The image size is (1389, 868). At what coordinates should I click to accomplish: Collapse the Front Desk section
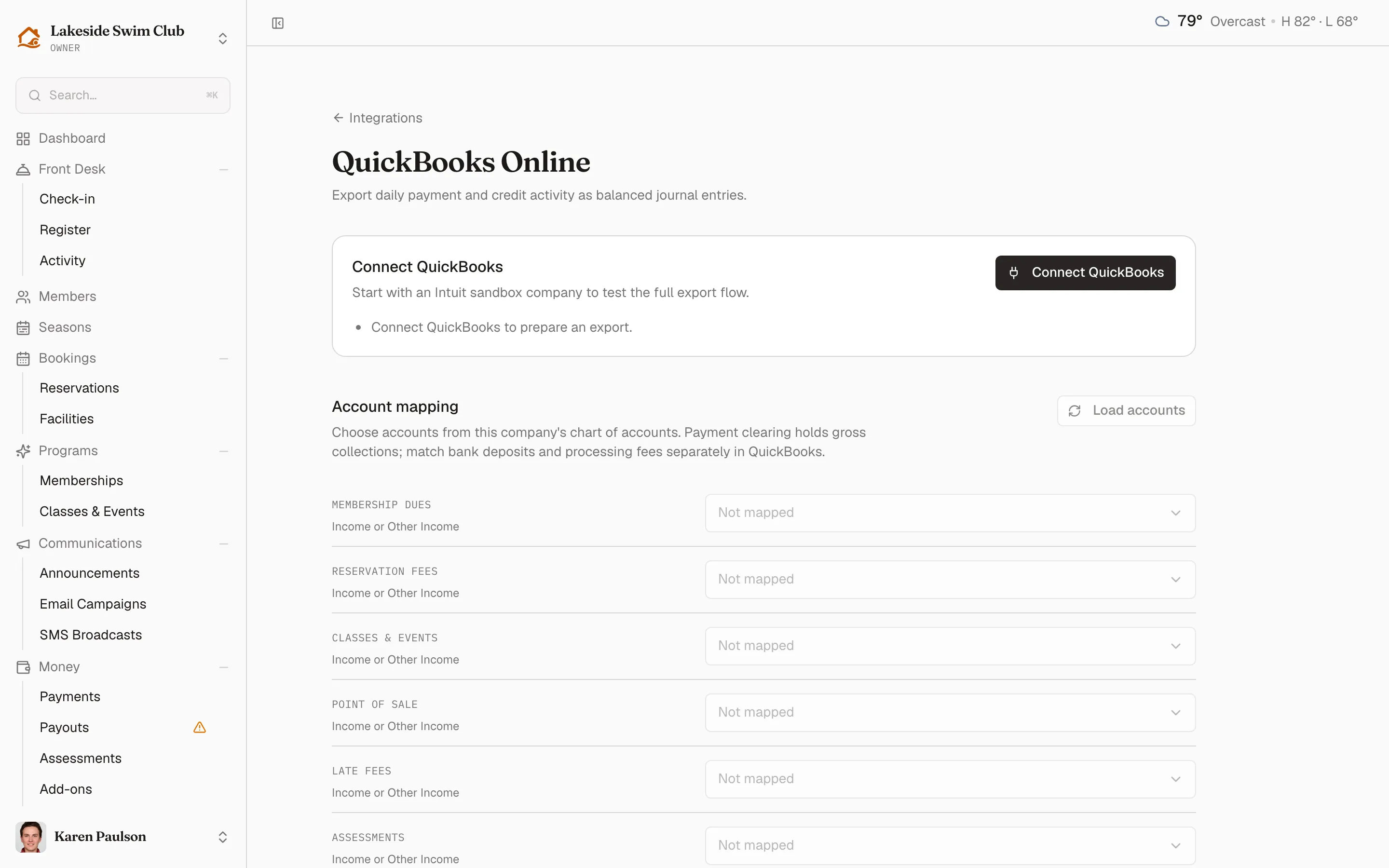[224, 170]
